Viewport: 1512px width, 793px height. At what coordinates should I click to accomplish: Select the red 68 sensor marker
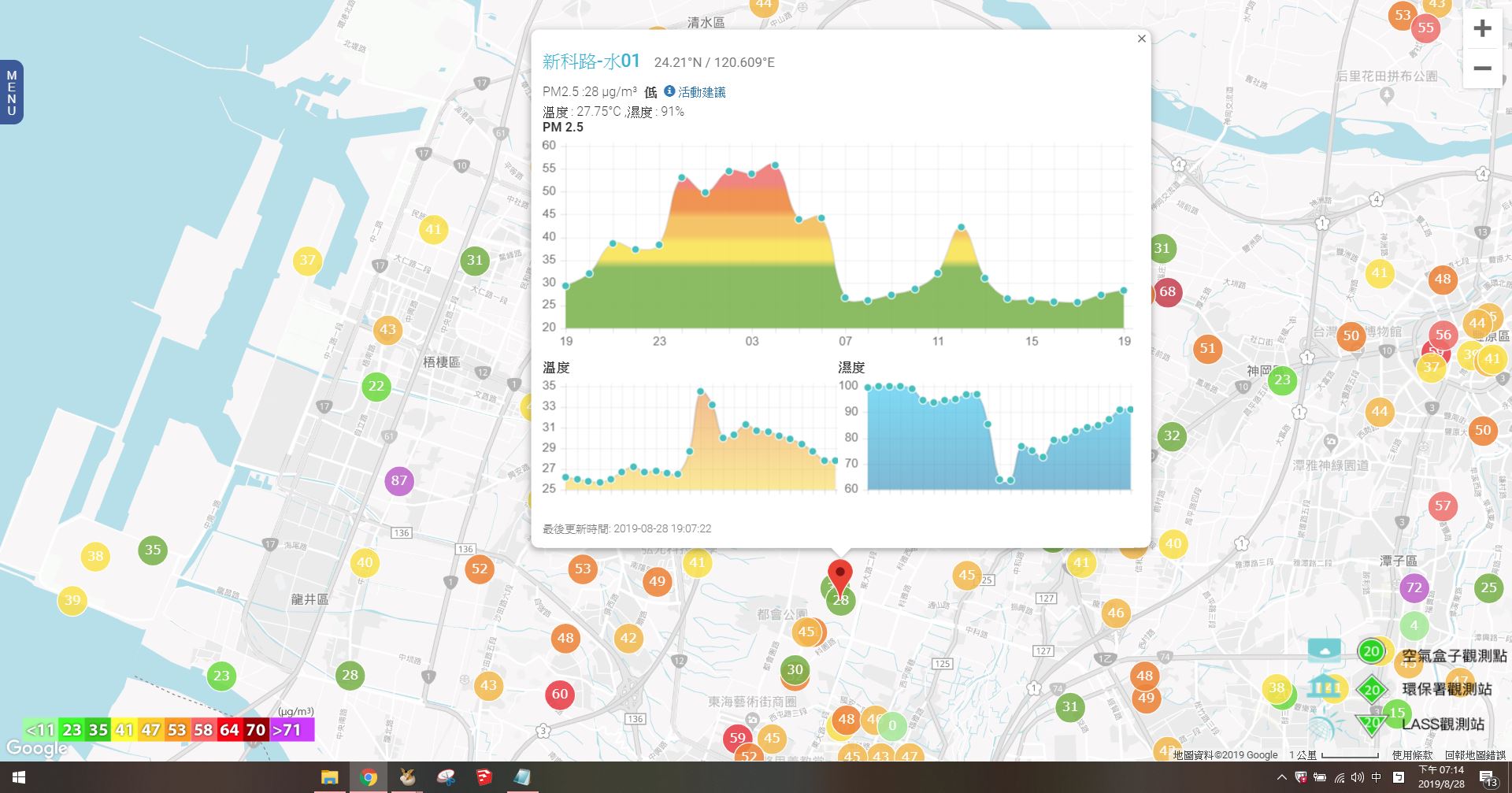pyautogui.click(x=1167, y=291)
